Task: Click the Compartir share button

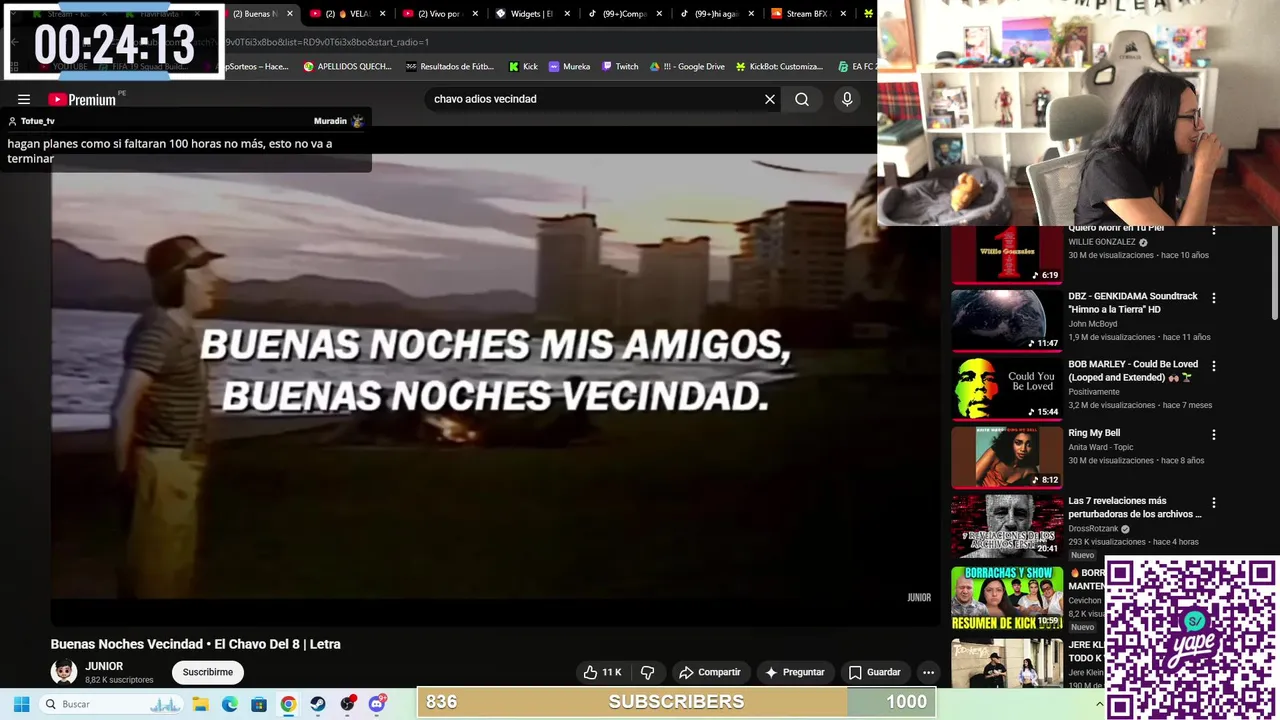Action: pyautogui.click(x=709, y=672)
